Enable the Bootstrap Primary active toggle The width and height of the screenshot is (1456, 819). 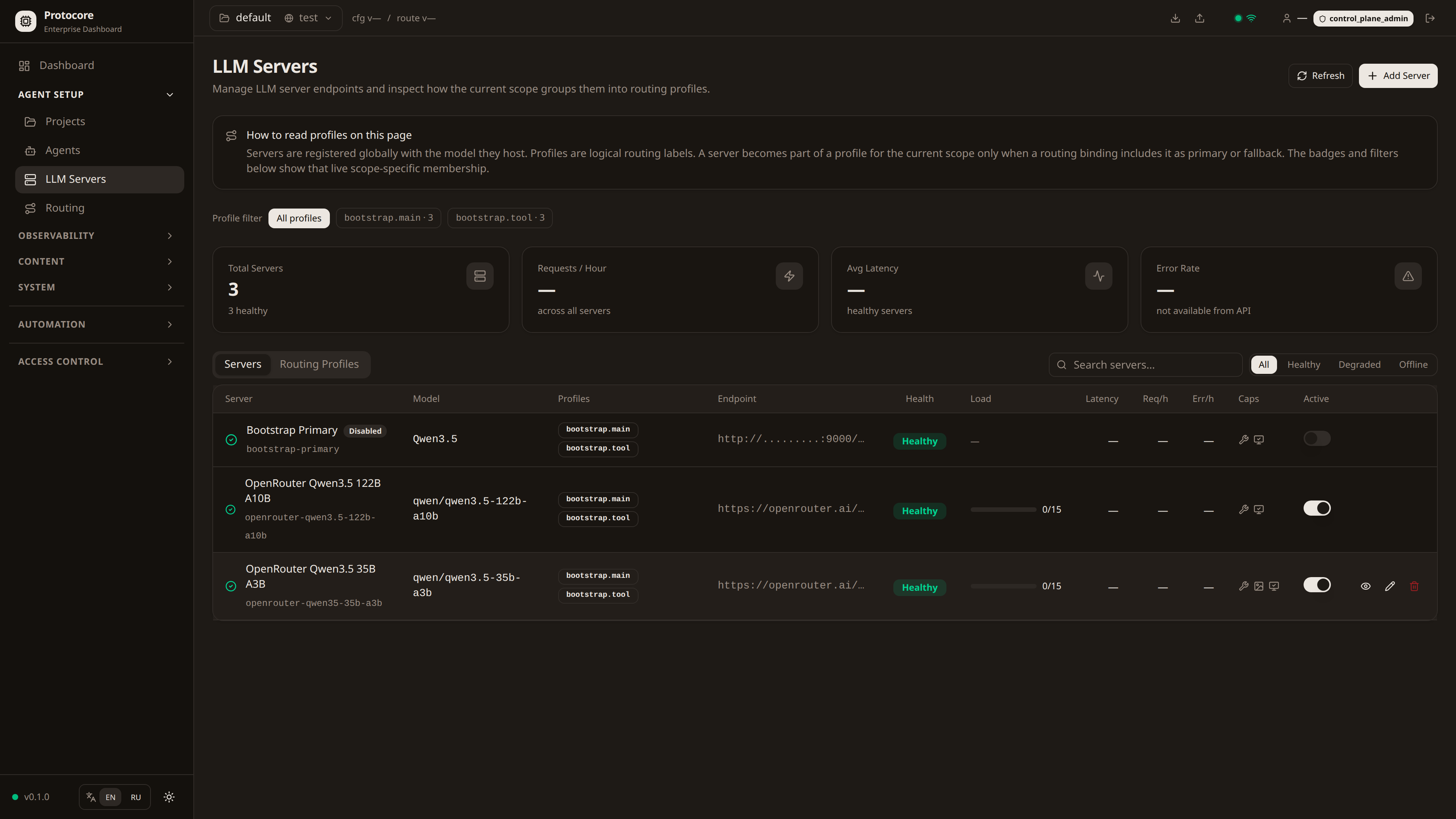pyautogui.click(x=1317, y=439)
